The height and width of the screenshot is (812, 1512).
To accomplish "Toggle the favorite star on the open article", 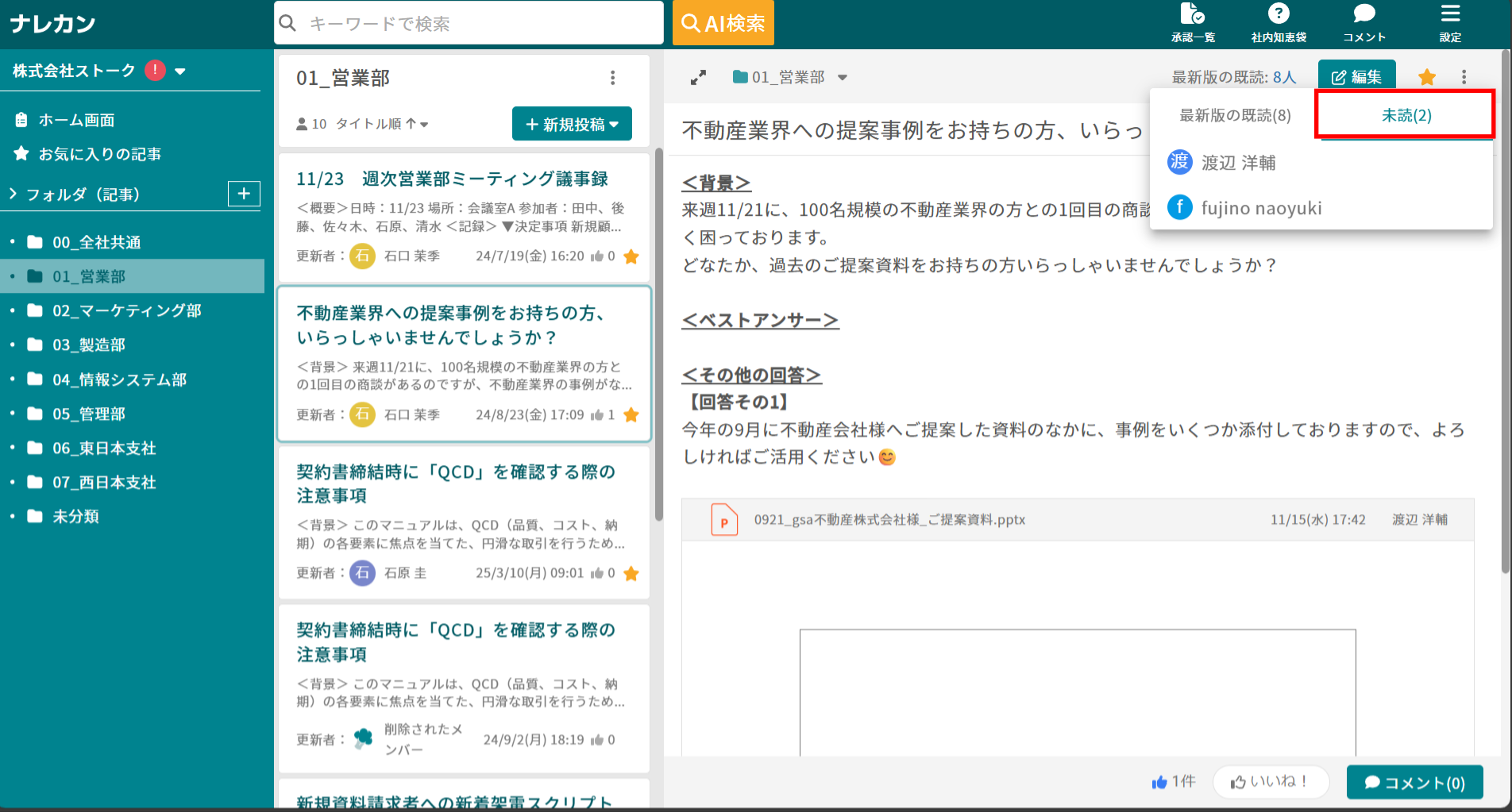I will point(1427,76).
